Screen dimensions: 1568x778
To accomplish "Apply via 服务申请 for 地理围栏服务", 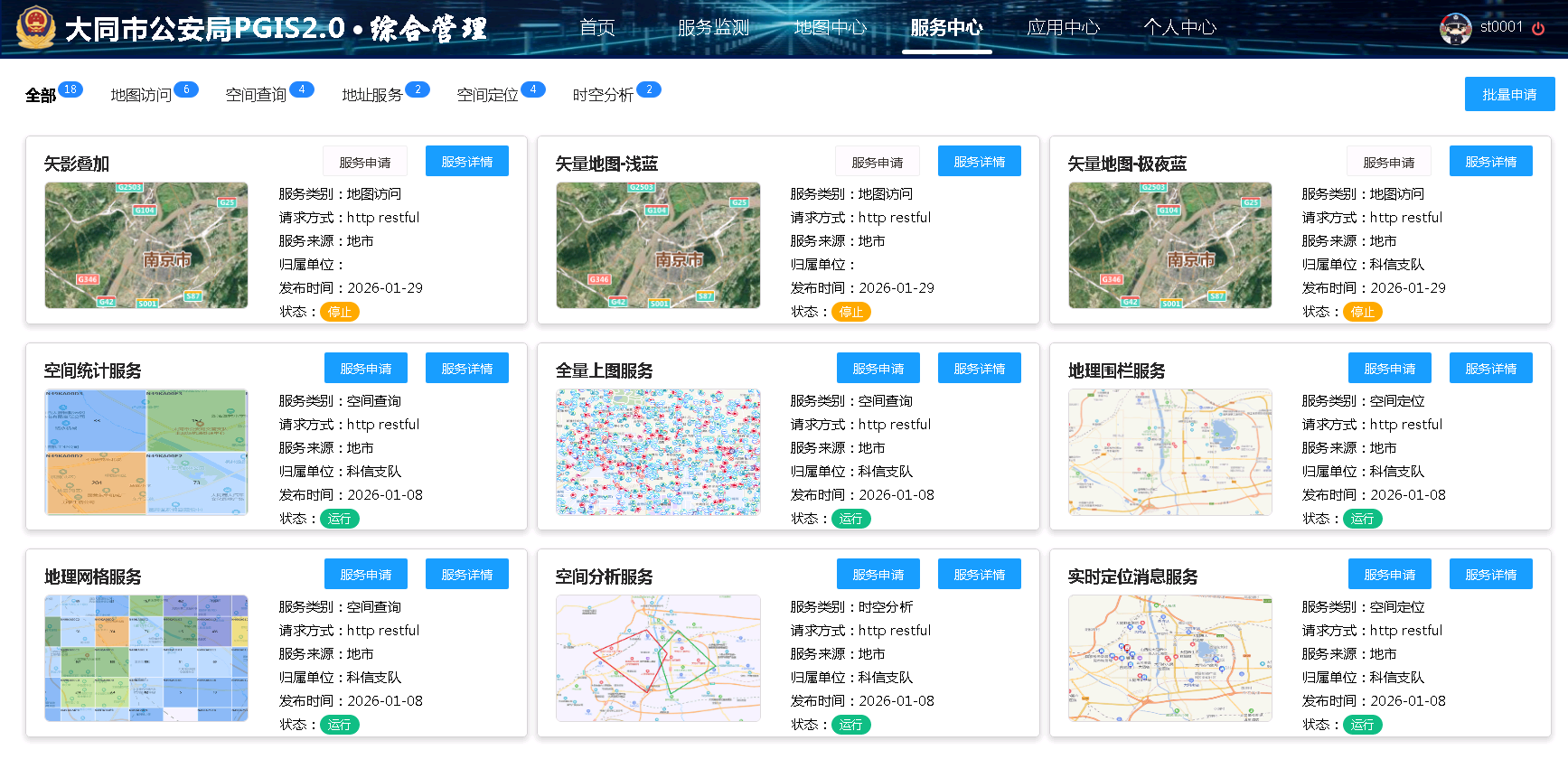I will coord(1390,368).
